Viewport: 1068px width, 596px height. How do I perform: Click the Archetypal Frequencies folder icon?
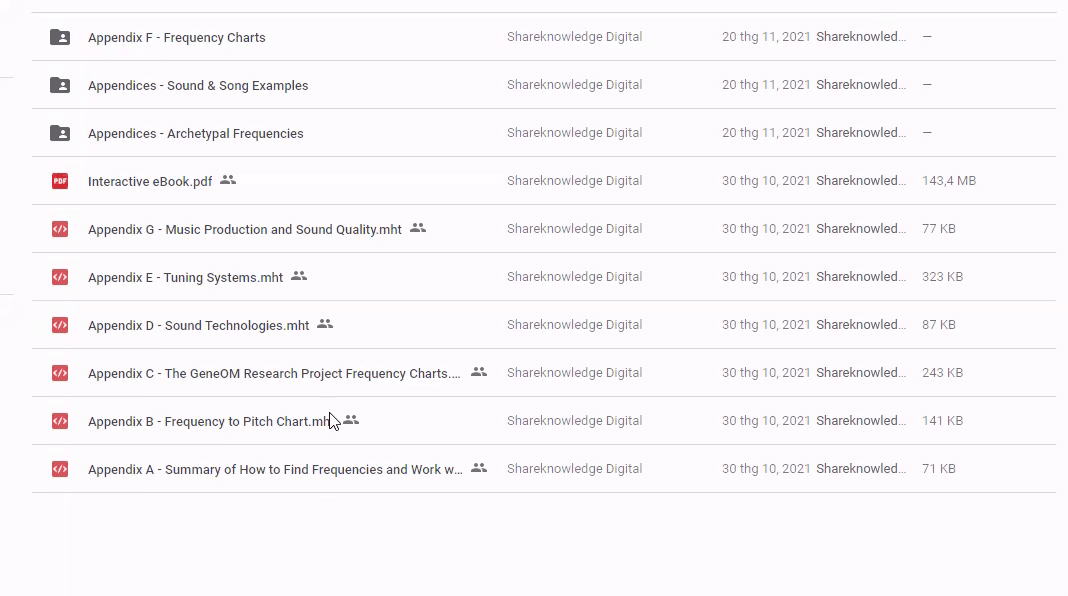(60, 133)
